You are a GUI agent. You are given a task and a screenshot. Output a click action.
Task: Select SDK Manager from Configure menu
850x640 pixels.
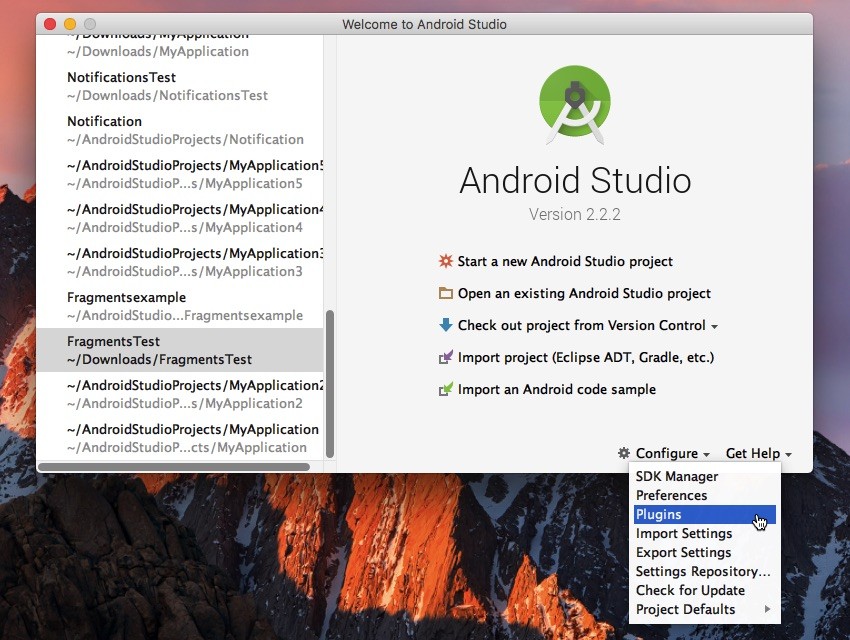click(x=705, y=476)
